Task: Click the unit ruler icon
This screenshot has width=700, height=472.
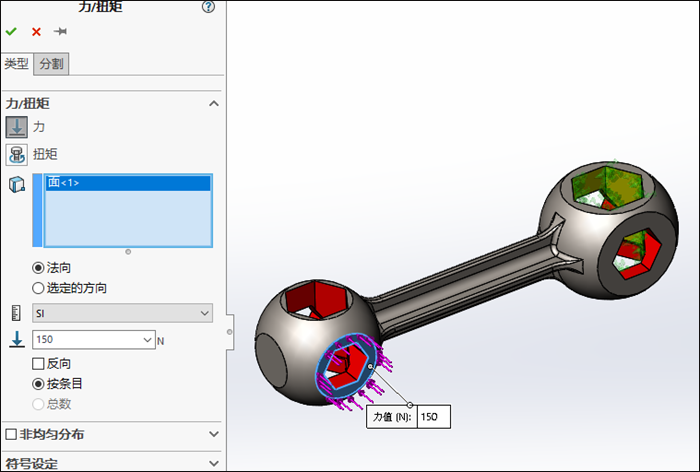Action: coord(16,313)
